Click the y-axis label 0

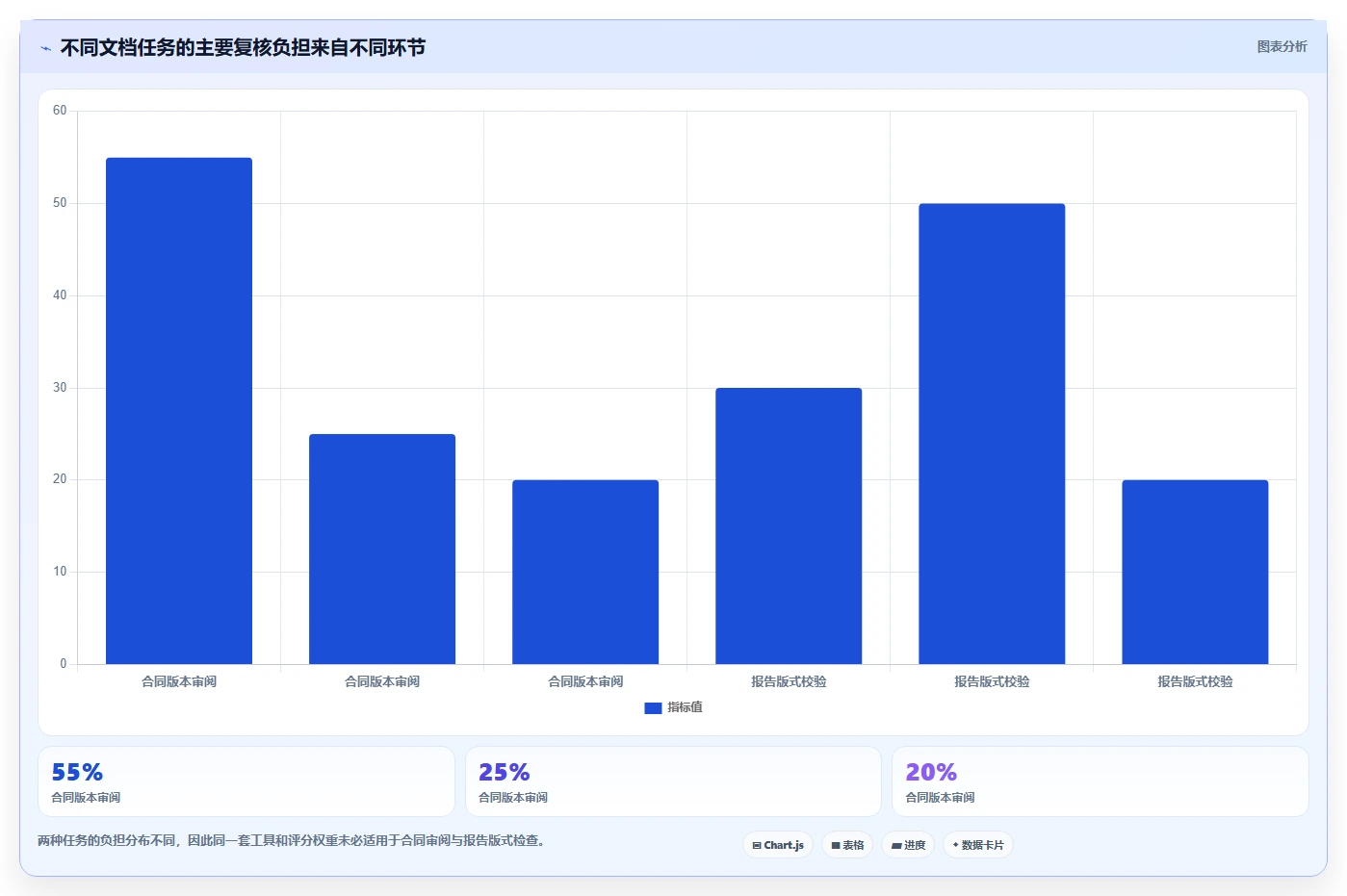[64, 664]
